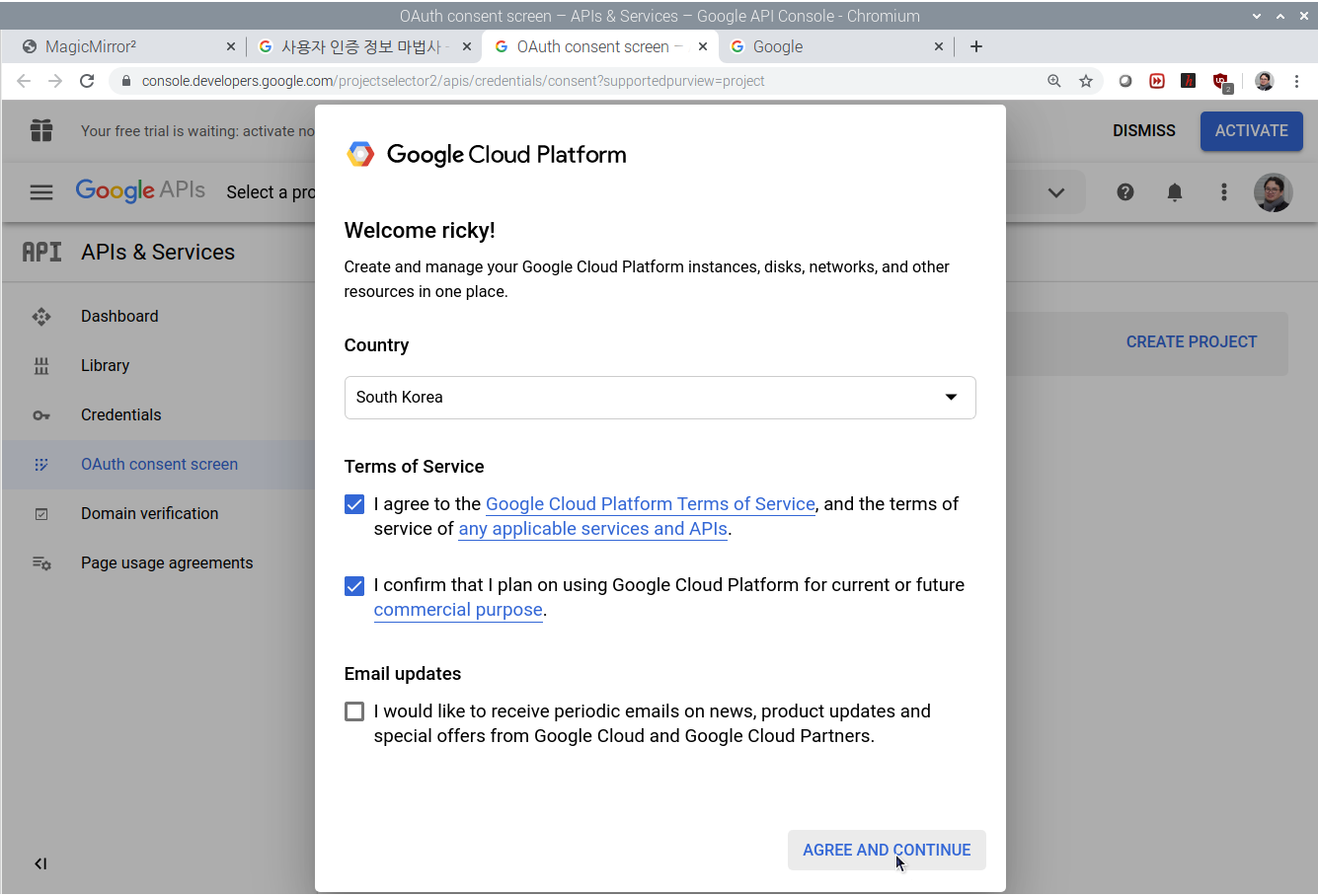Bookmark this page with the star icon

click(1086, 81)
